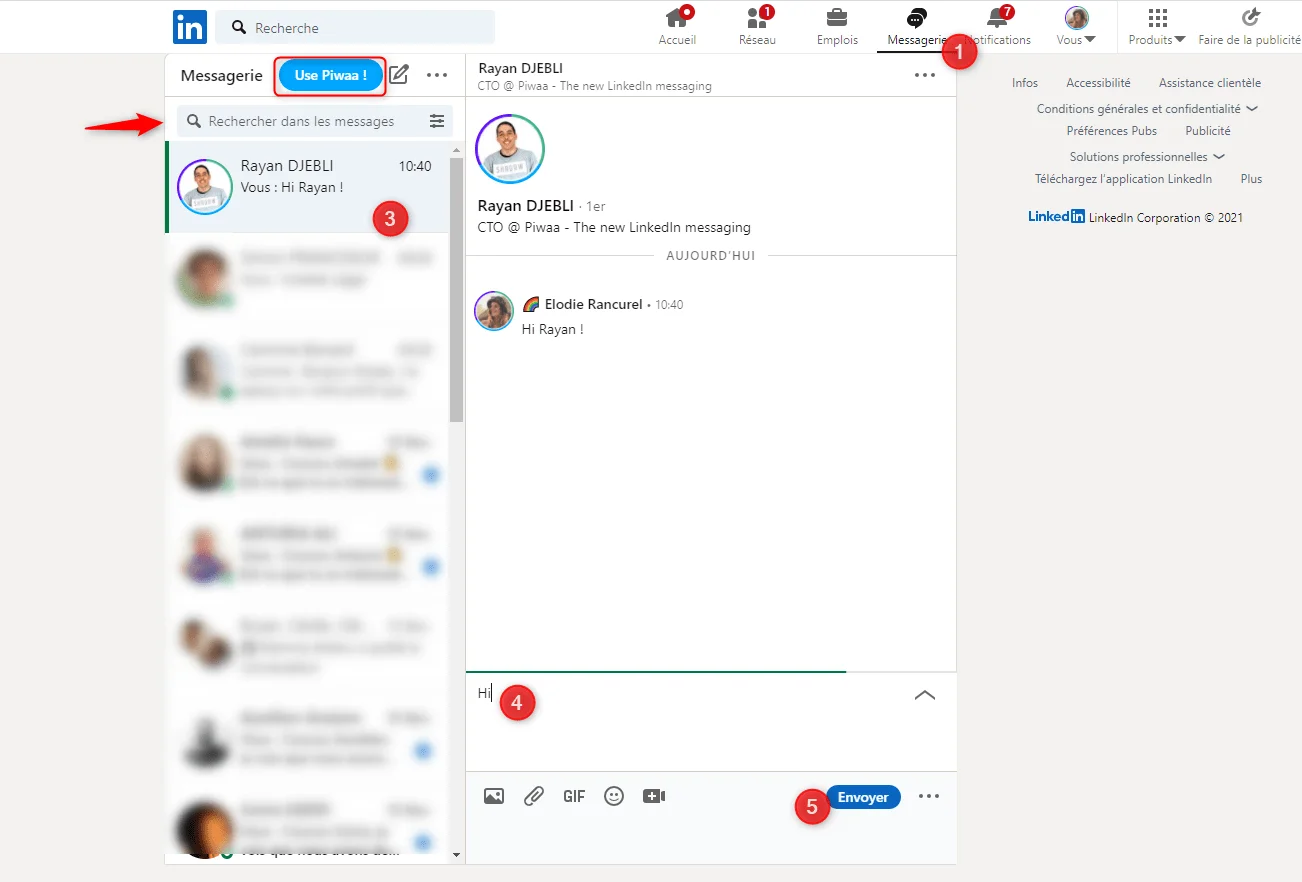1302x882 pixels.
Task: Expand Conditions générales et confidentialité
Action: (1147, 109)
